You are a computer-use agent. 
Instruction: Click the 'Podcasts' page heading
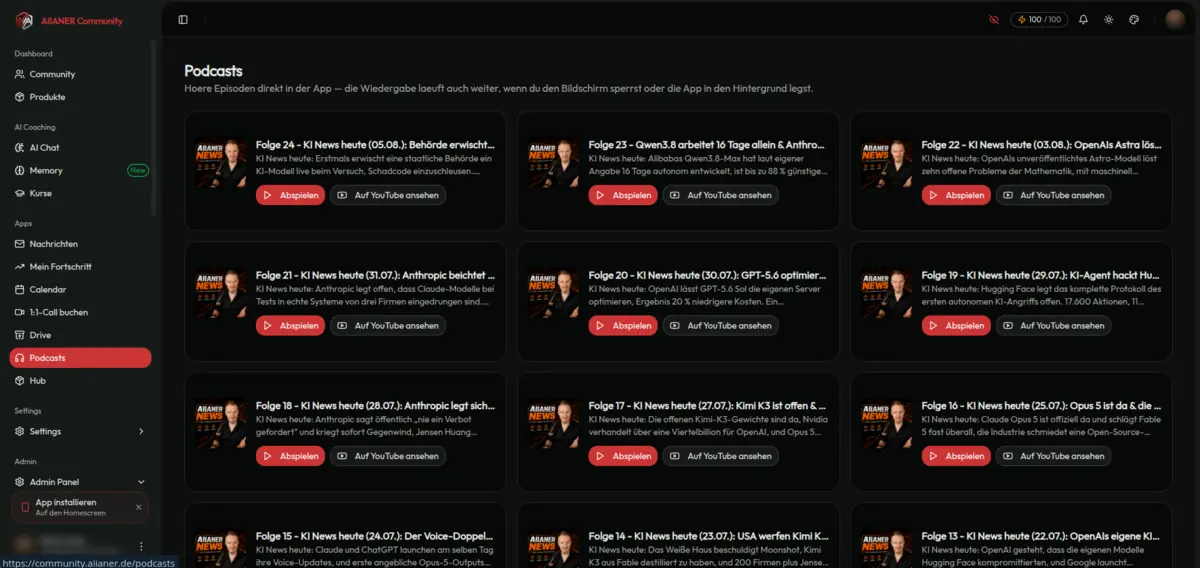click(214, 71)
